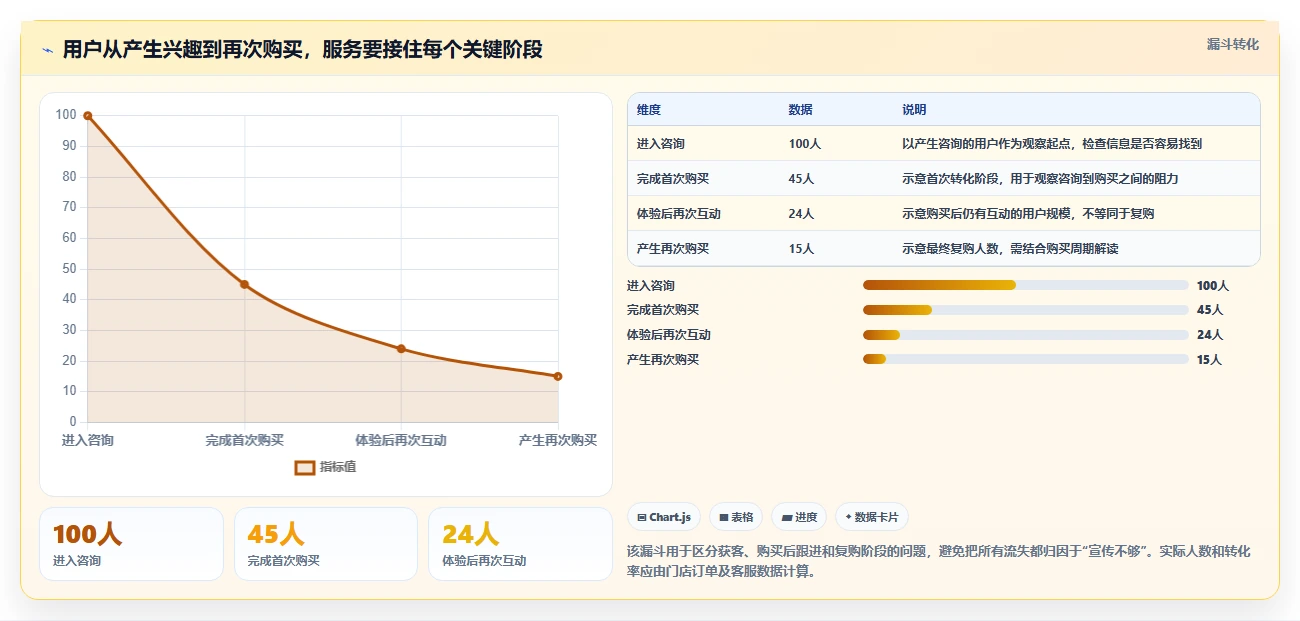Select the 完成首次购买 table row cell

673,179
